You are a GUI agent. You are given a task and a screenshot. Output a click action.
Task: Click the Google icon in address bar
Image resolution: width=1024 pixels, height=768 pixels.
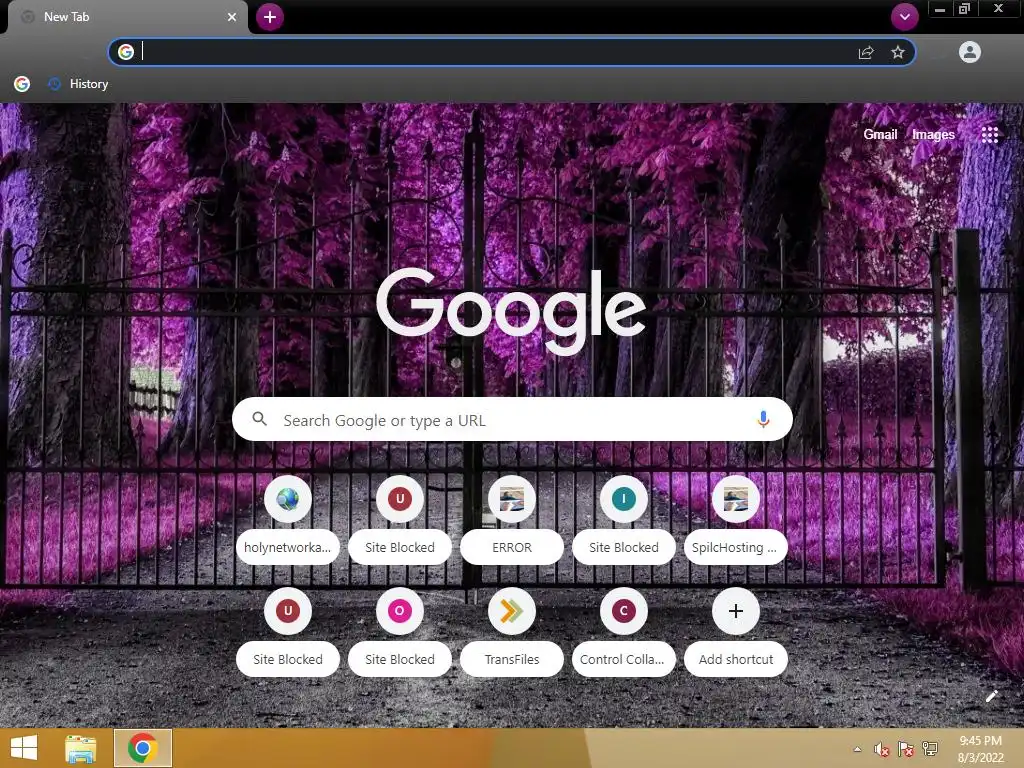click(126, 52)
